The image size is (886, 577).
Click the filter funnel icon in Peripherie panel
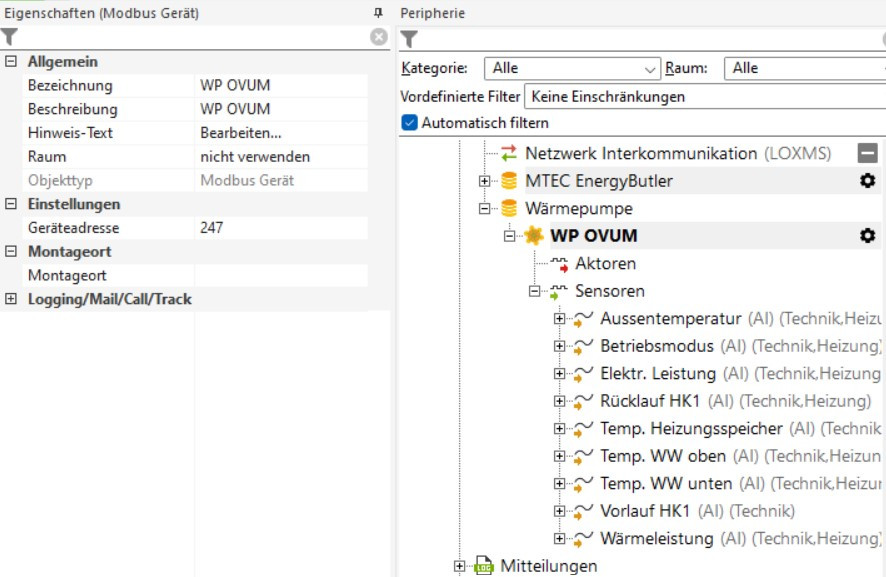pyautogui.click(x=409, y=40)
